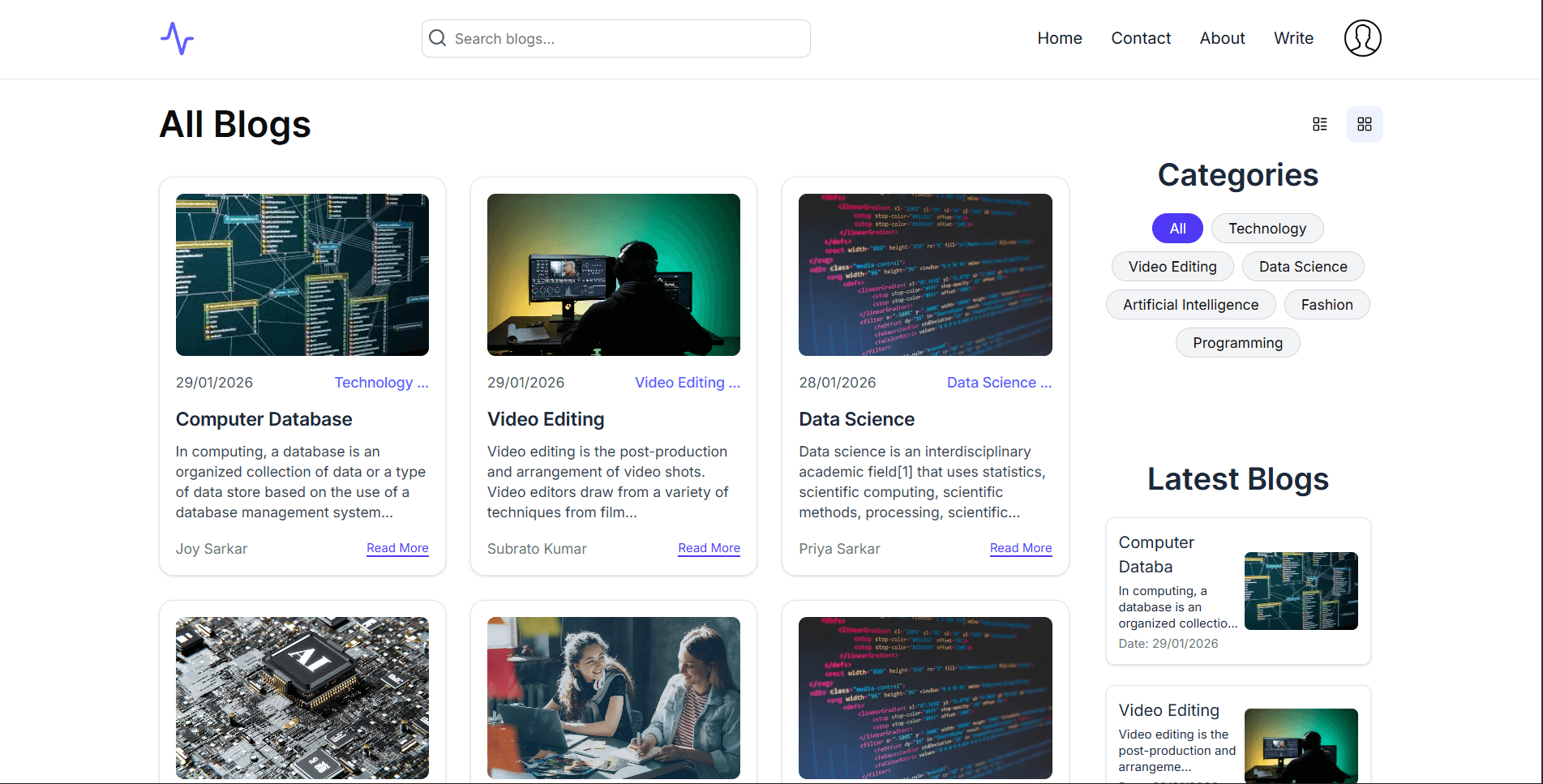This screenshot has height=784, width=1543.
Task: Go to the Home page
Action: [x=1060, y=38]
